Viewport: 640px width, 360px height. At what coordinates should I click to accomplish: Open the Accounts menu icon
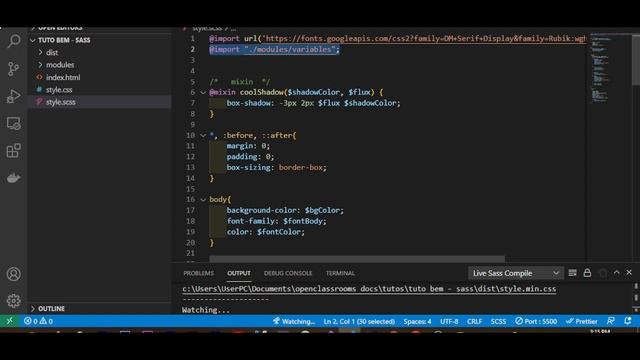(13, 274)
